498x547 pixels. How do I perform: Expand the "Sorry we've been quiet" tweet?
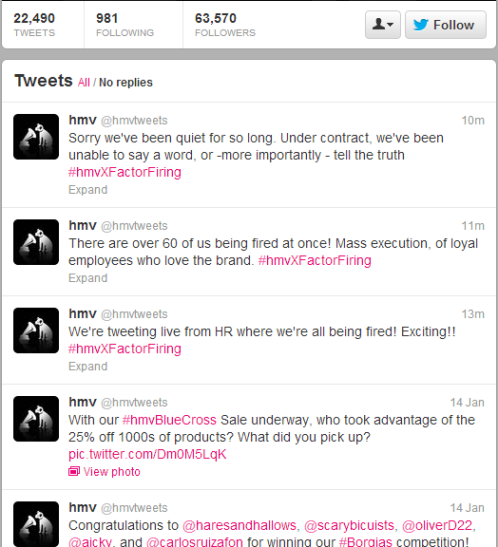coord(88,190)
